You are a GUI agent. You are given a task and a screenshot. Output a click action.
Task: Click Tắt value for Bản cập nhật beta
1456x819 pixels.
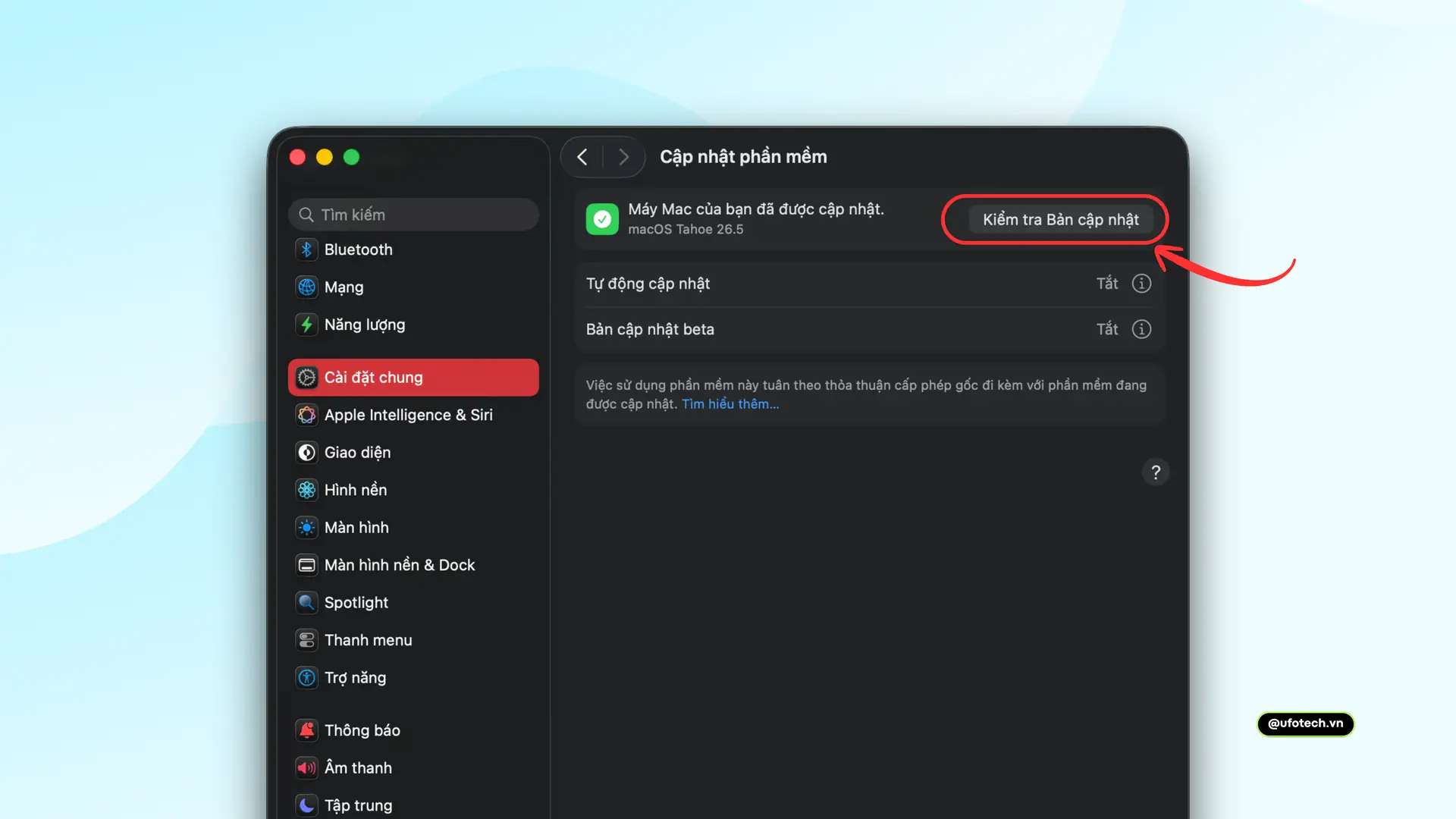(1107, 329)
